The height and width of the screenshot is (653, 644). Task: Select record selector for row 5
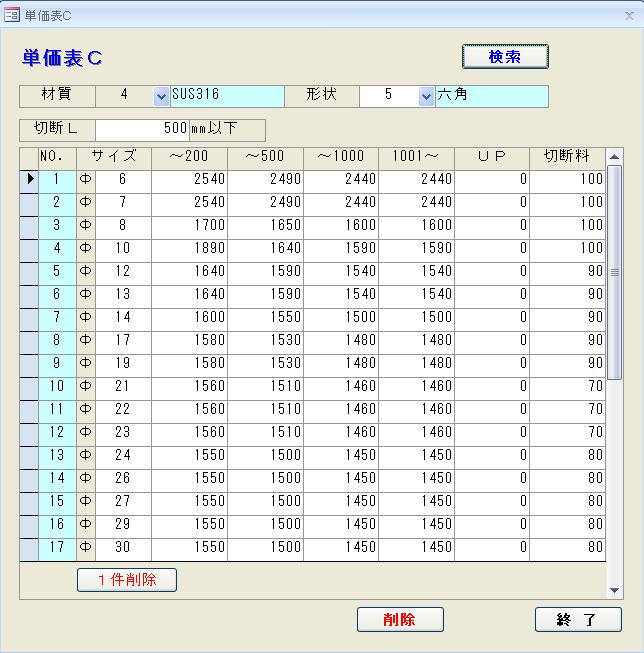[x=29, y=272]
